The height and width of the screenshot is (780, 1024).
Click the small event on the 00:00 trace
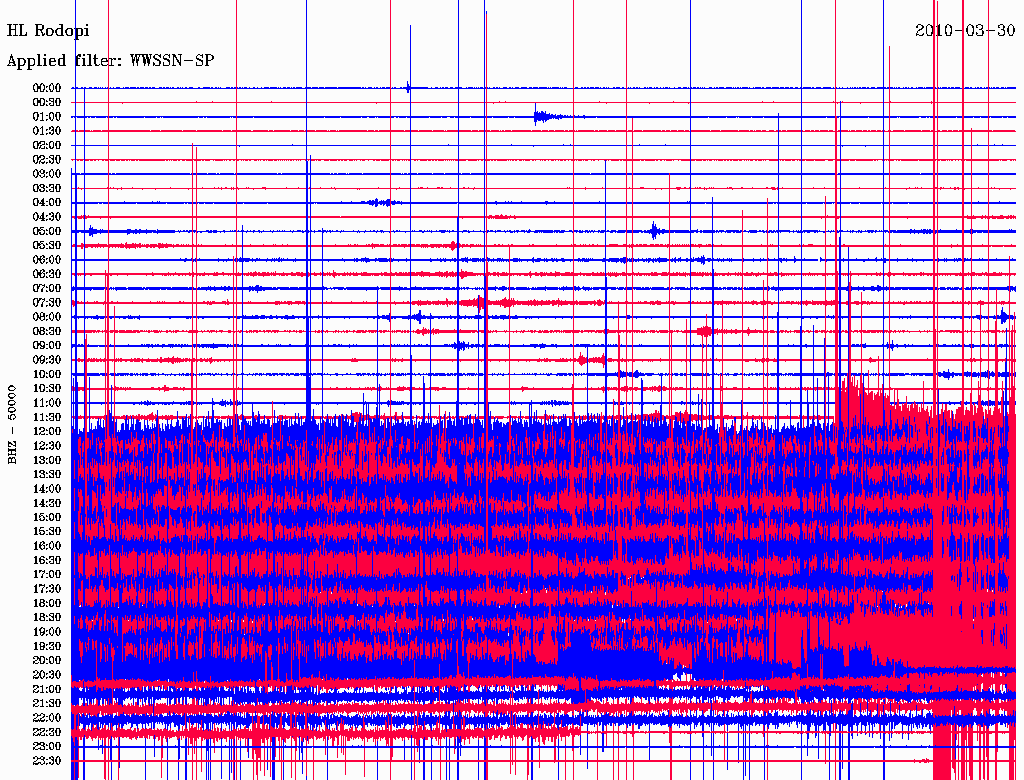[x=409, y=88]
